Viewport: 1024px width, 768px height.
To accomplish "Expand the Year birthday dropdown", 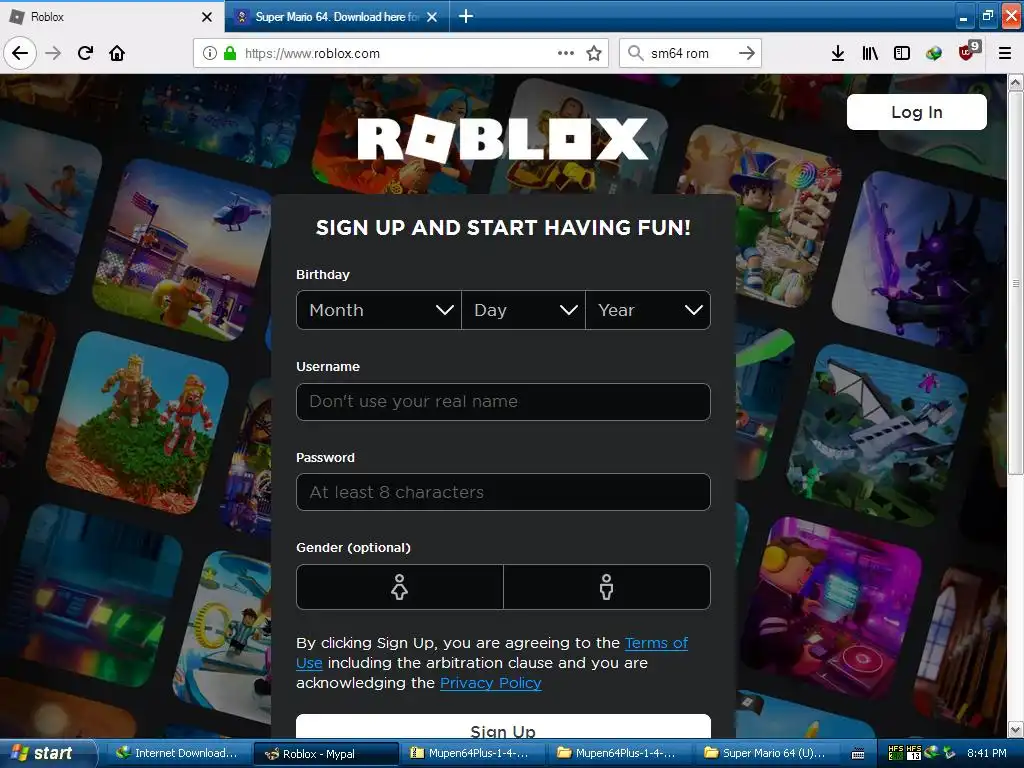I will coord(648,310).
